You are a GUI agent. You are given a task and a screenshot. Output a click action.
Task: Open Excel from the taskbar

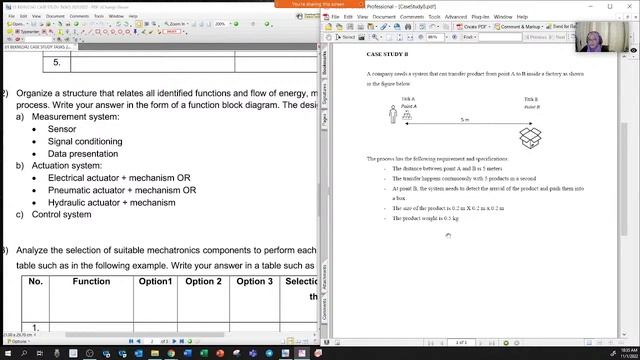coord(204,353)
